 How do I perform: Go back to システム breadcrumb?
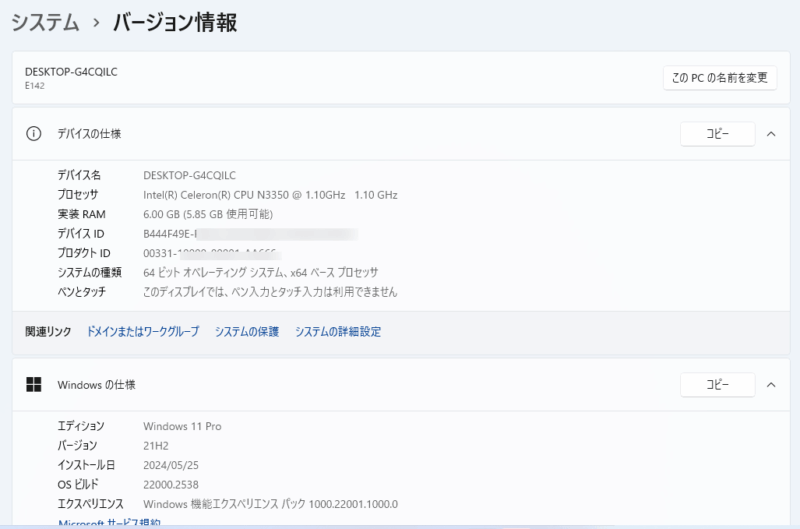[x=45, y=22]
